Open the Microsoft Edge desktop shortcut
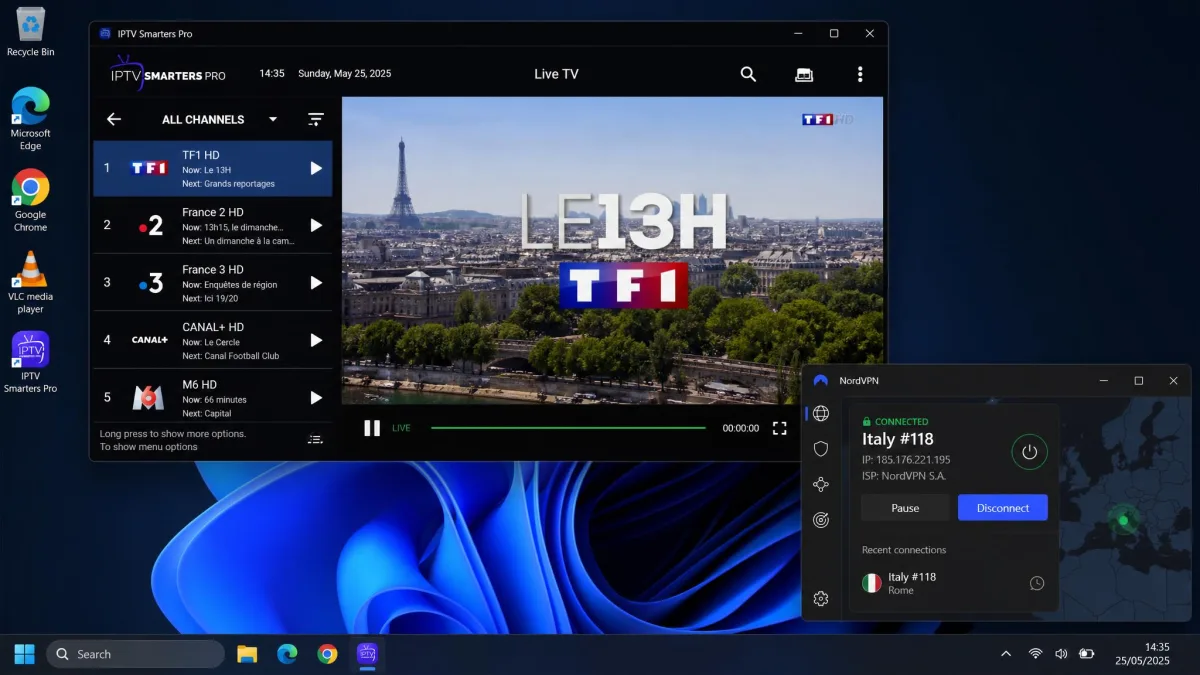1200x675 pixels. click(31, 119)
